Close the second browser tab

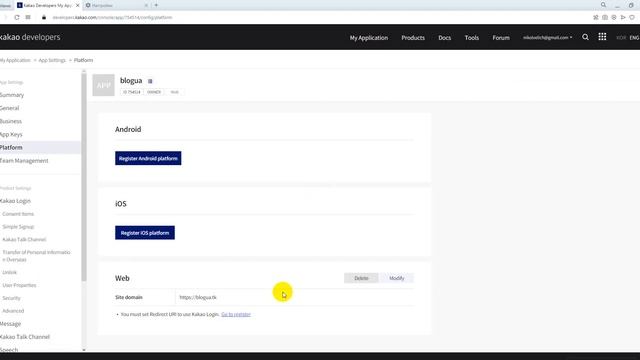(146, 5)
